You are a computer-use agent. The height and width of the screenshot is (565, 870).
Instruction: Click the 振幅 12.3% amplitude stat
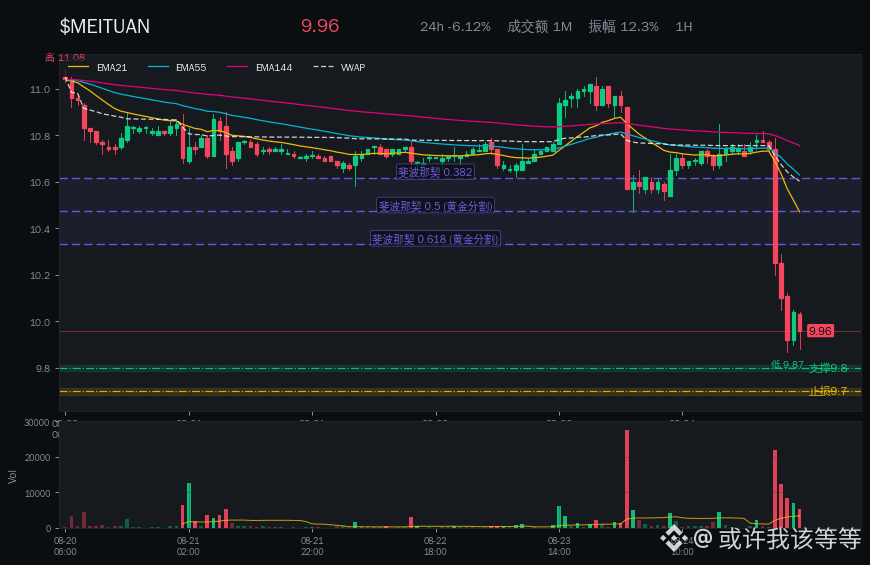click(x=624, y=27)
